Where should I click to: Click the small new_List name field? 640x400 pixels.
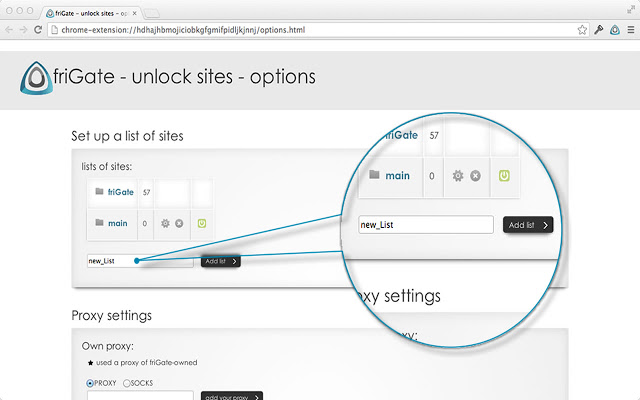(140, 261)
